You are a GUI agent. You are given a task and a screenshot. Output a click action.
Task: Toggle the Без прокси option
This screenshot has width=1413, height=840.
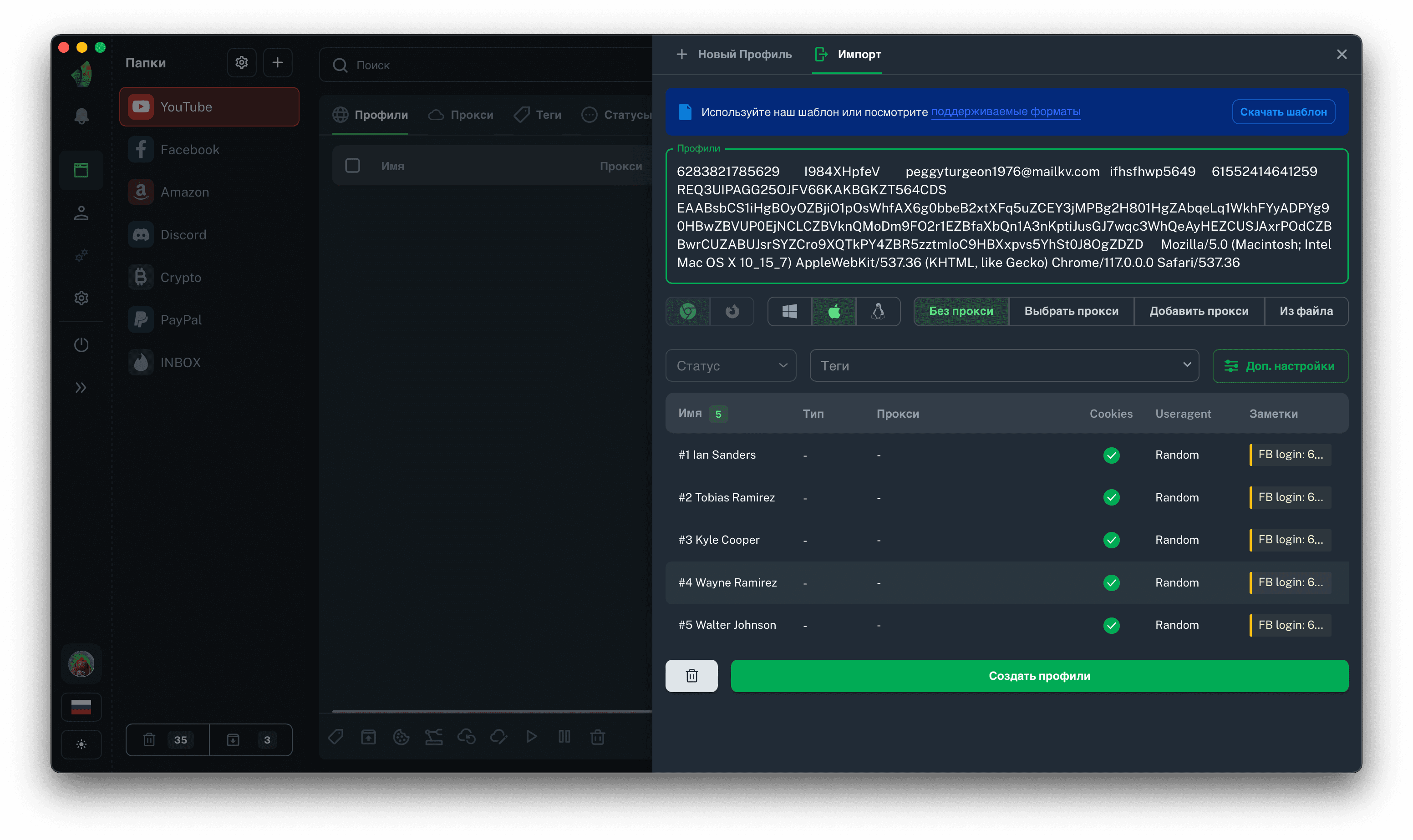coord(961,311)
